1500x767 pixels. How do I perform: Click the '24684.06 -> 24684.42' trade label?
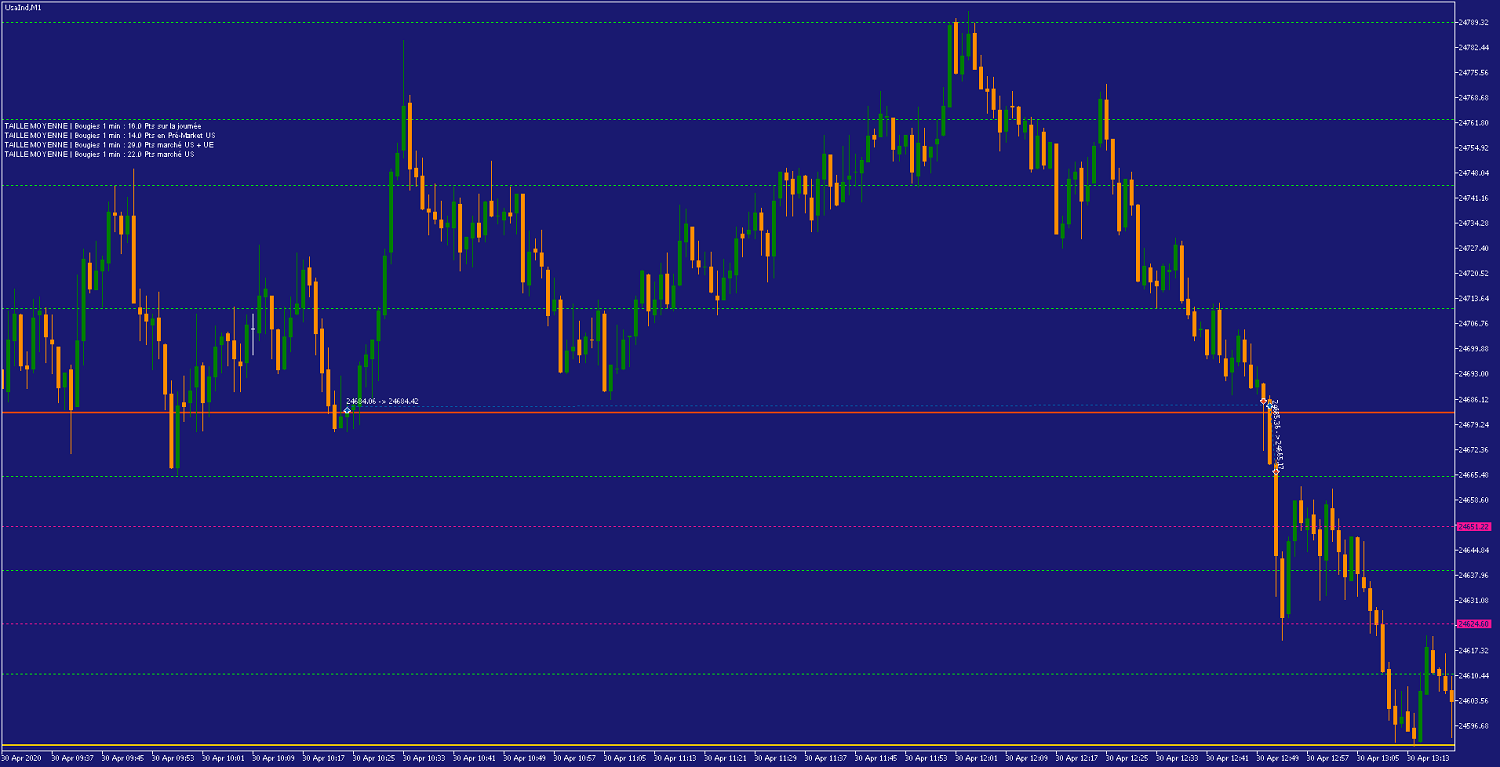(x=382, y=401)
